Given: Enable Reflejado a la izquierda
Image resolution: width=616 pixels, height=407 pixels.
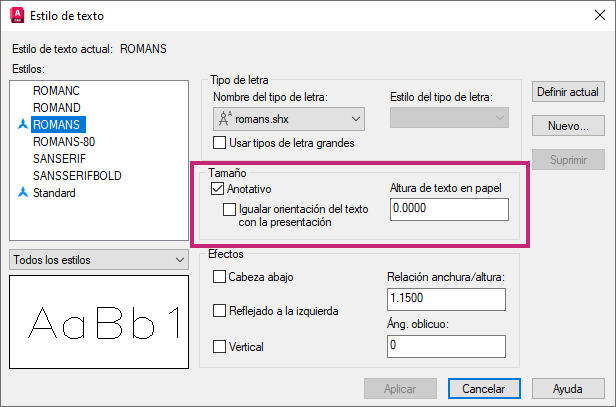Looking at the screenshot, I should pos(220,311).
